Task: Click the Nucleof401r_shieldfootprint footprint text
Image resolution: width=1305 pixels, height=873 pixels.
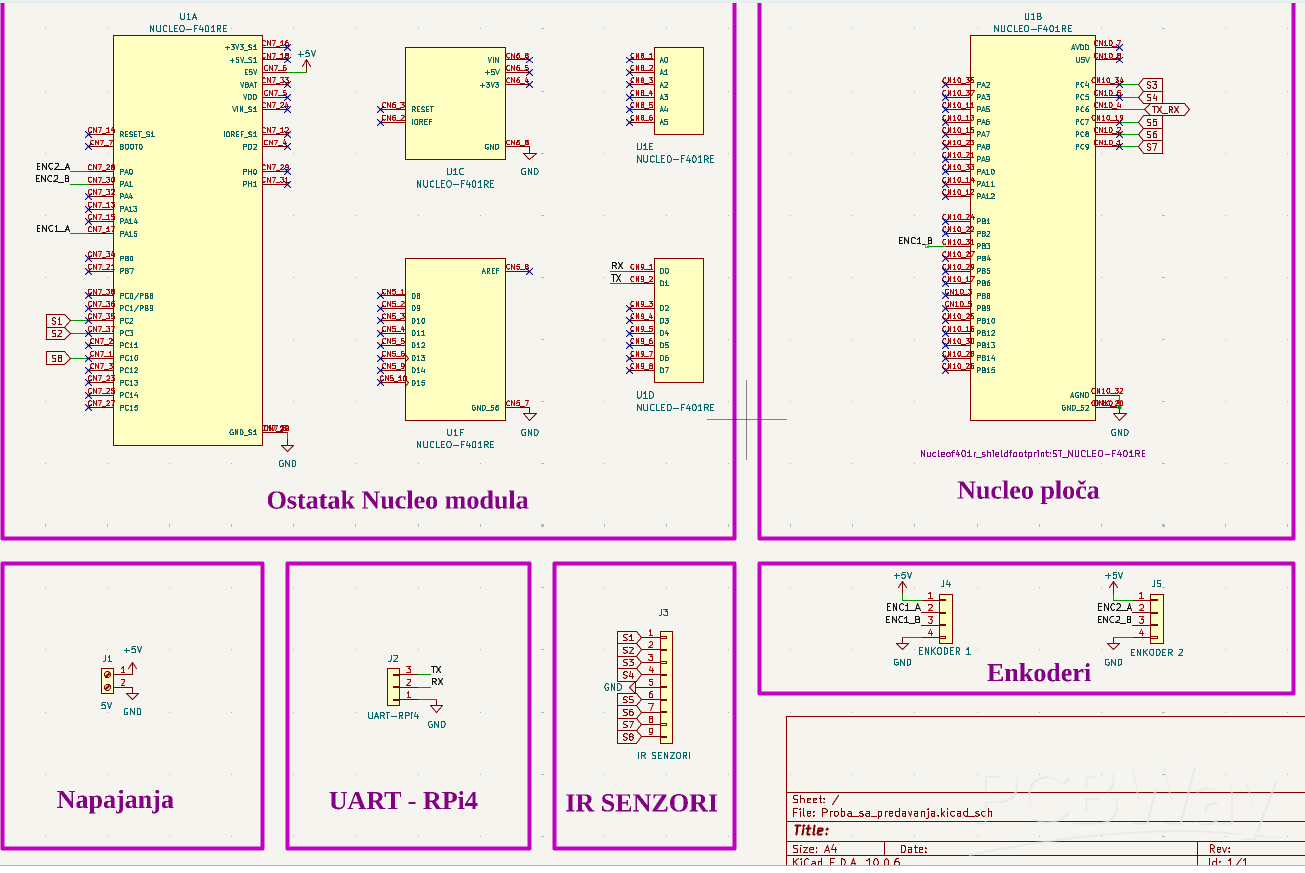Action: [x=1032, y=453]
